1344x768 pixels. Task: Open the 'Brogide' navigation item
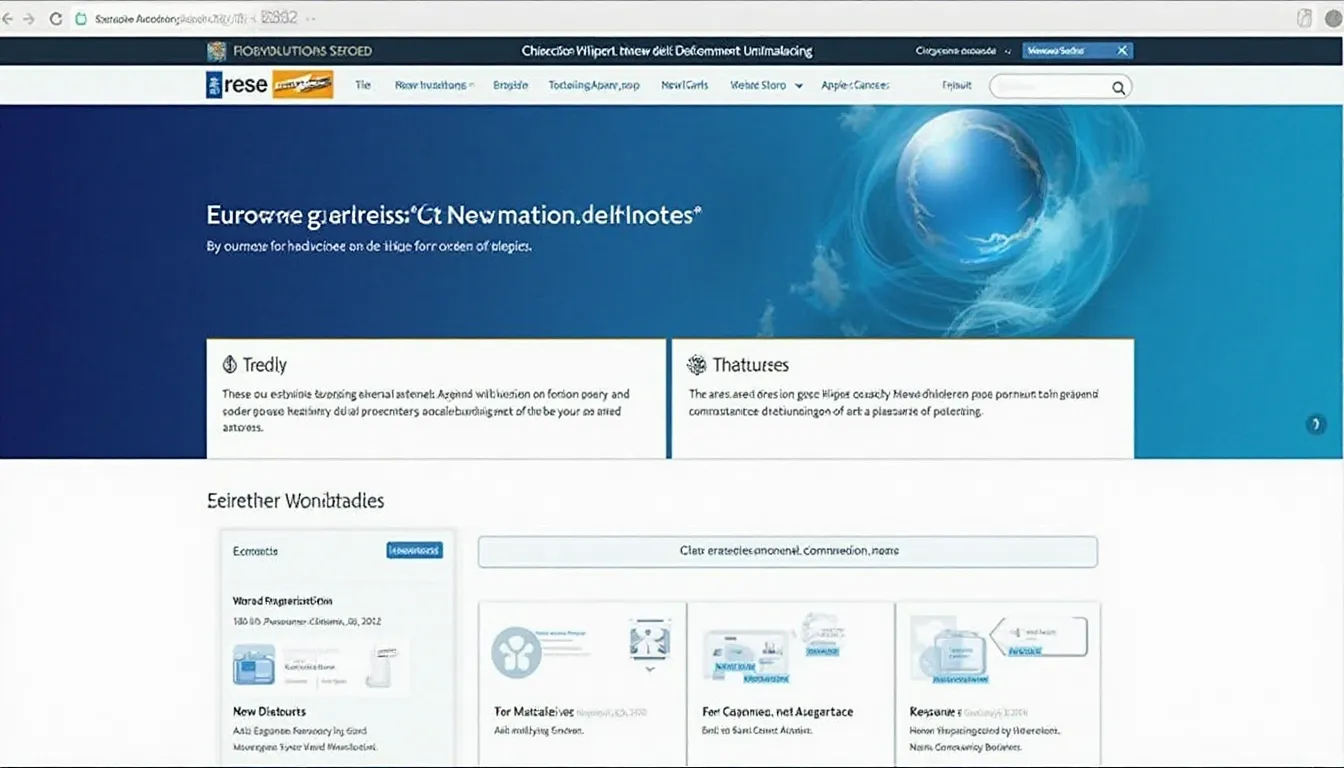510,86
